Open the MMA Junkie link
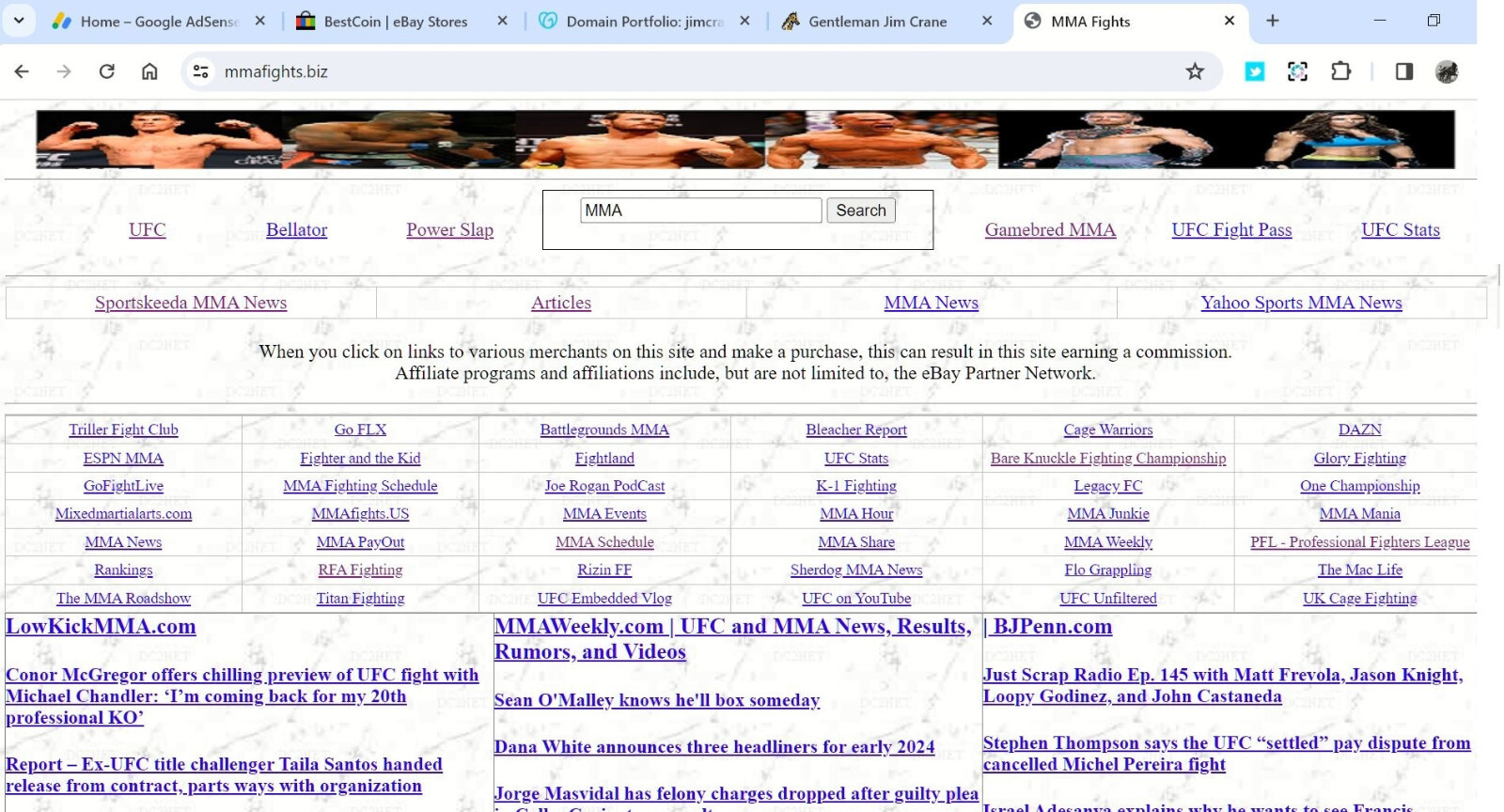Image resolution: width=1504 pixels, height=812 pixels. click(1108, 514)
